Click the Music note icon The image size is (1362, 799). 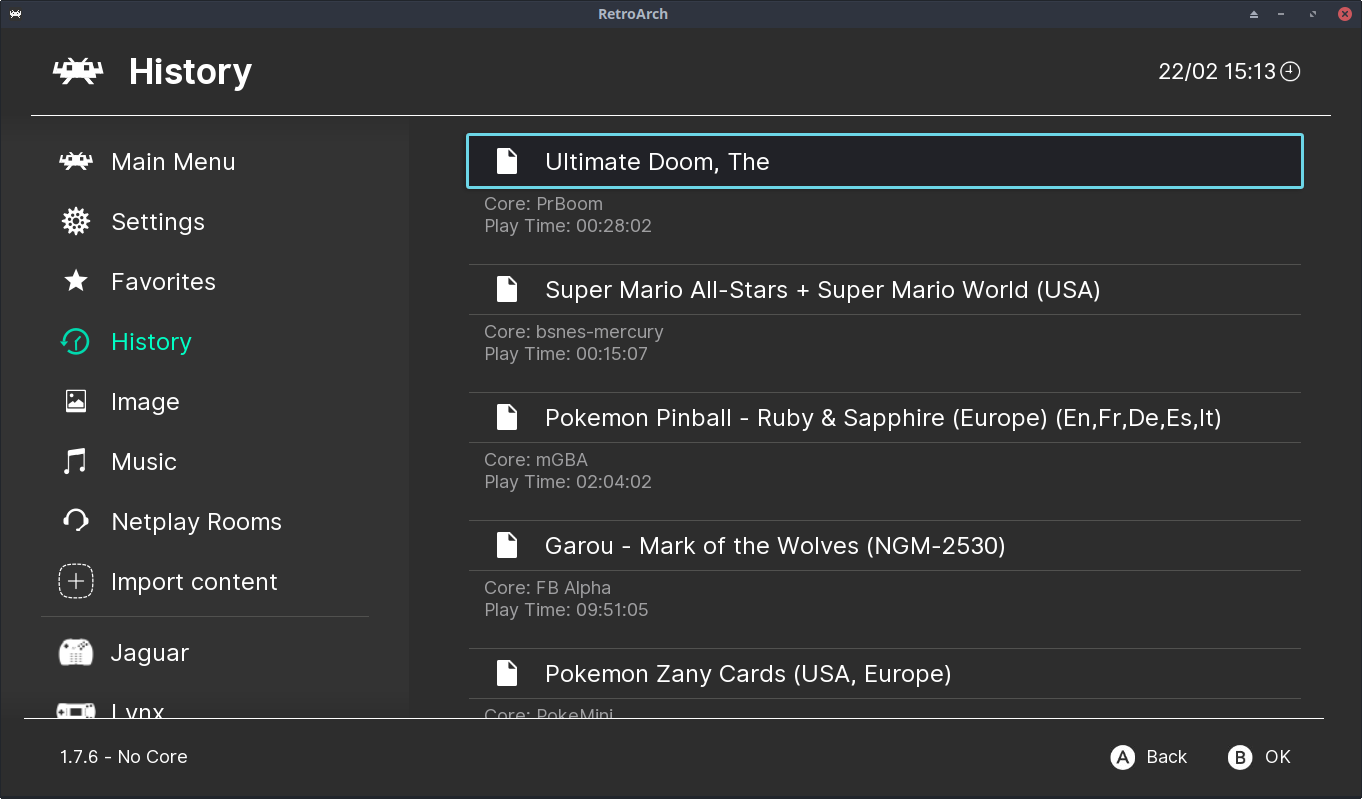click(75, 462)
